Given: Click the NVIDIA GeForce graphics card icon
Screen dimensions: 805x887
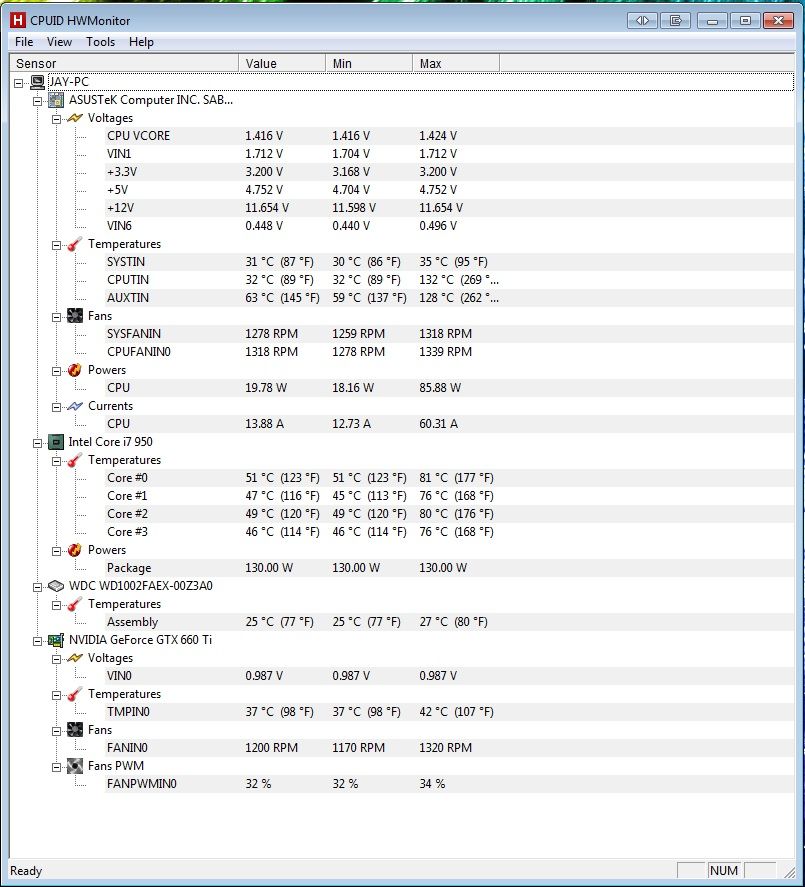Looking at the screenshot, I should tap(56, 640).
